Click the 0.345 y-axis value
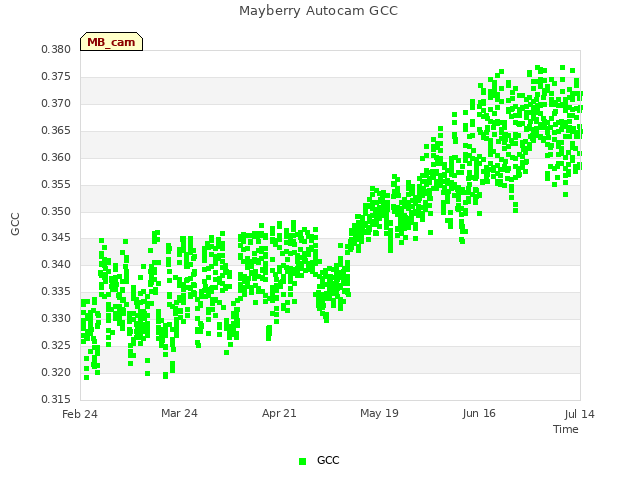Image resolution: width=640 pixels, height=480 pixels. pos(56,237)
